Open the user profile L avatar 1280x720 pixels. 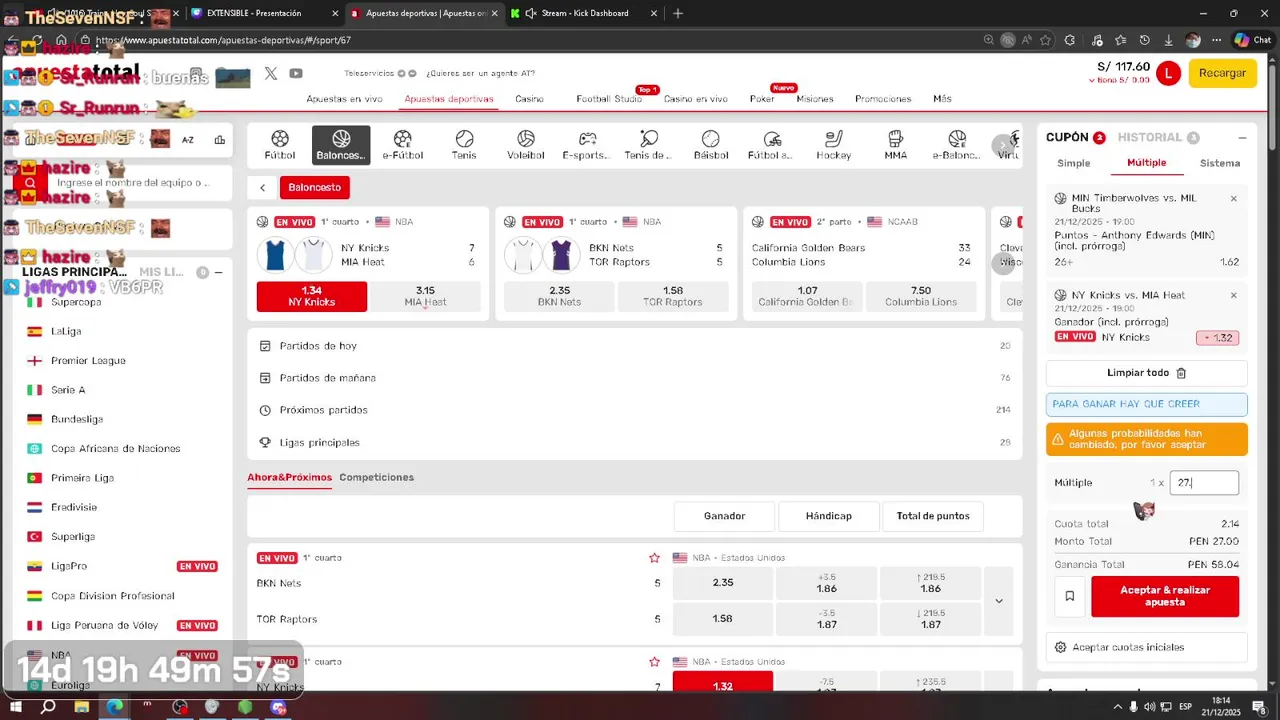(1168, 73)
